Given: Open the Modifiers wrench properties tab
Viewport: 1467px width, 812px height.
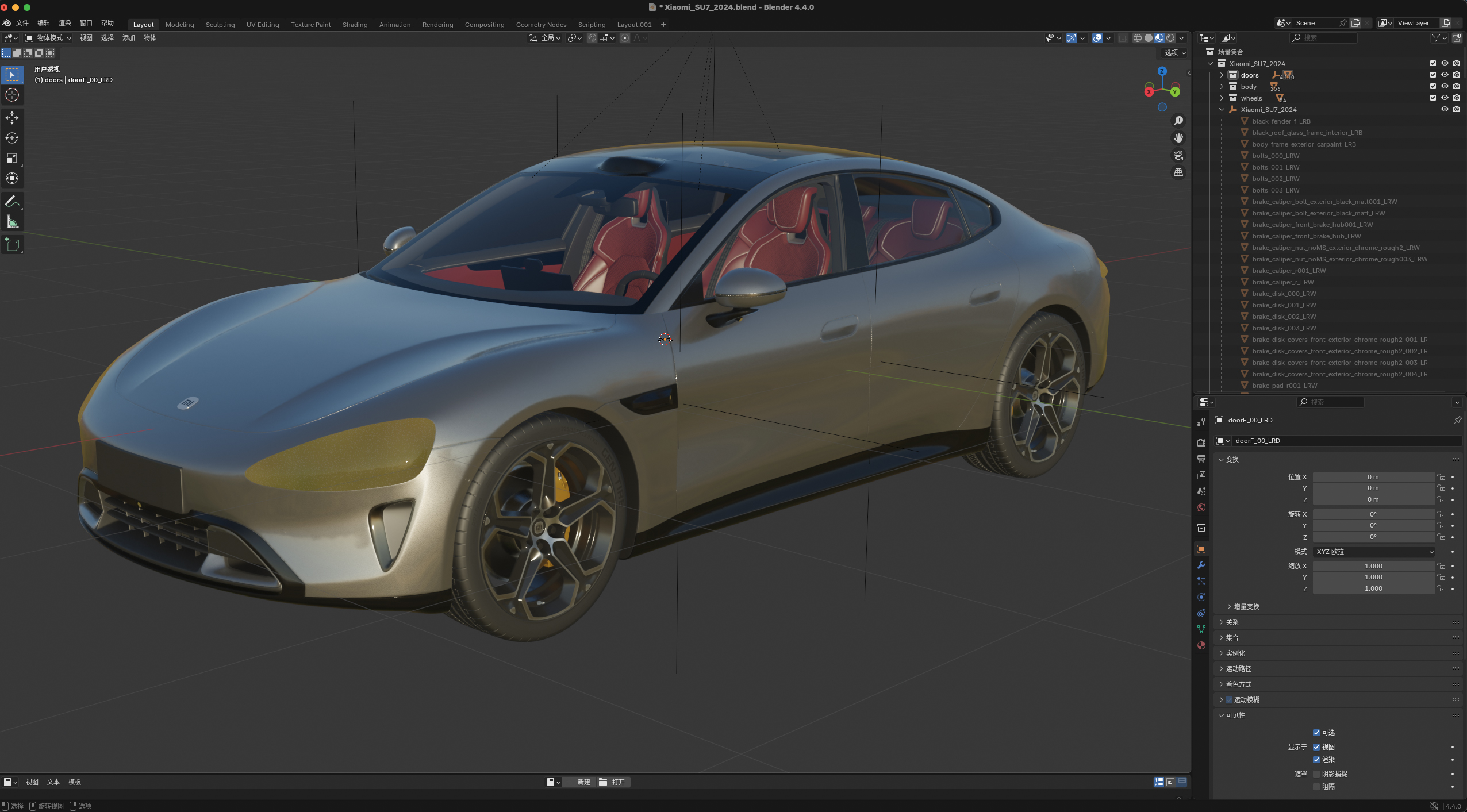Looking at the screenshot, I should [x=1201, y=565].
